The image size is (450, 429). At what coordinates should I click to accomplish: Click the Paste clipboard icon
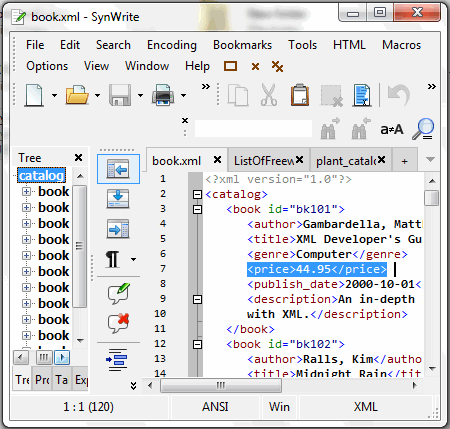point(300,95)
